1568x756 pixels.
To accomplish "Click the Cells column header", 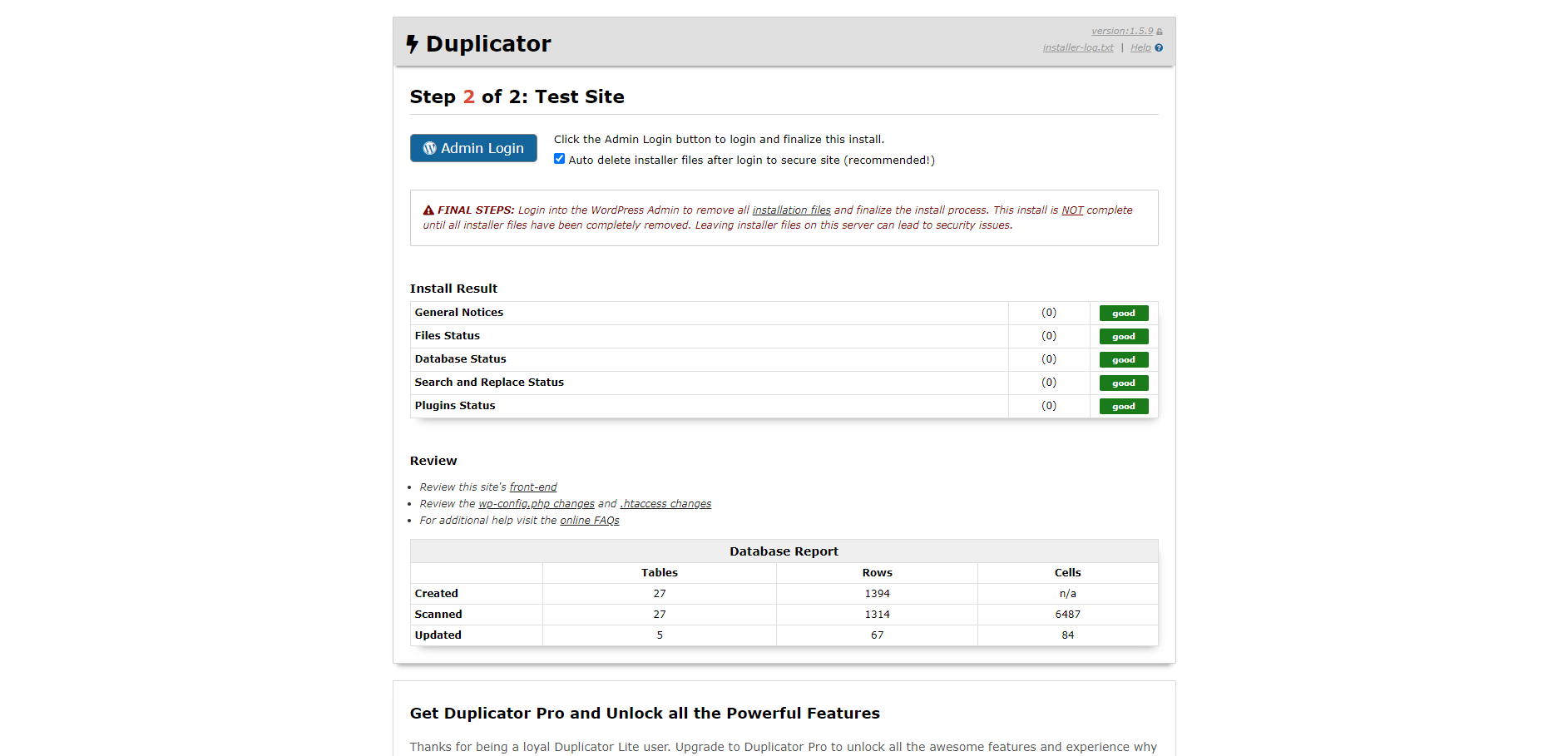I will [x=1068, y=573].
